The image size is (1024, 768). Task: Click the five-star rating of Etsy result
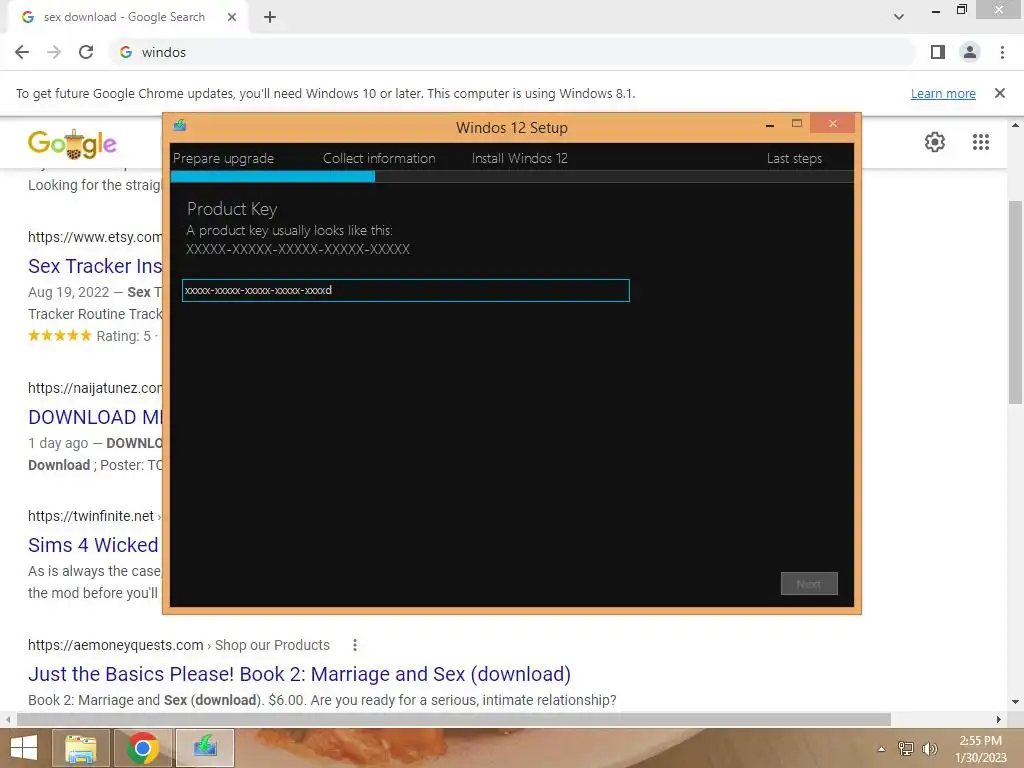click(59, 336)
